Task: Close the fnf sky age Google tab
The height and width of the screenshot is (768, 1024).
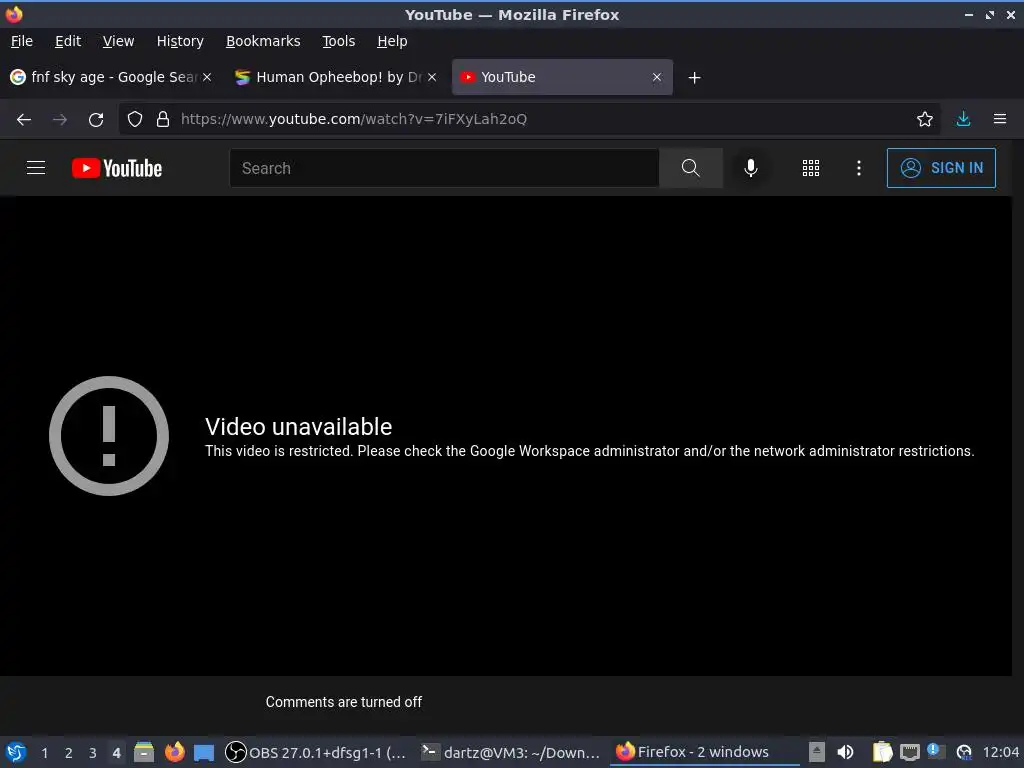Action: tap(207, 77)
